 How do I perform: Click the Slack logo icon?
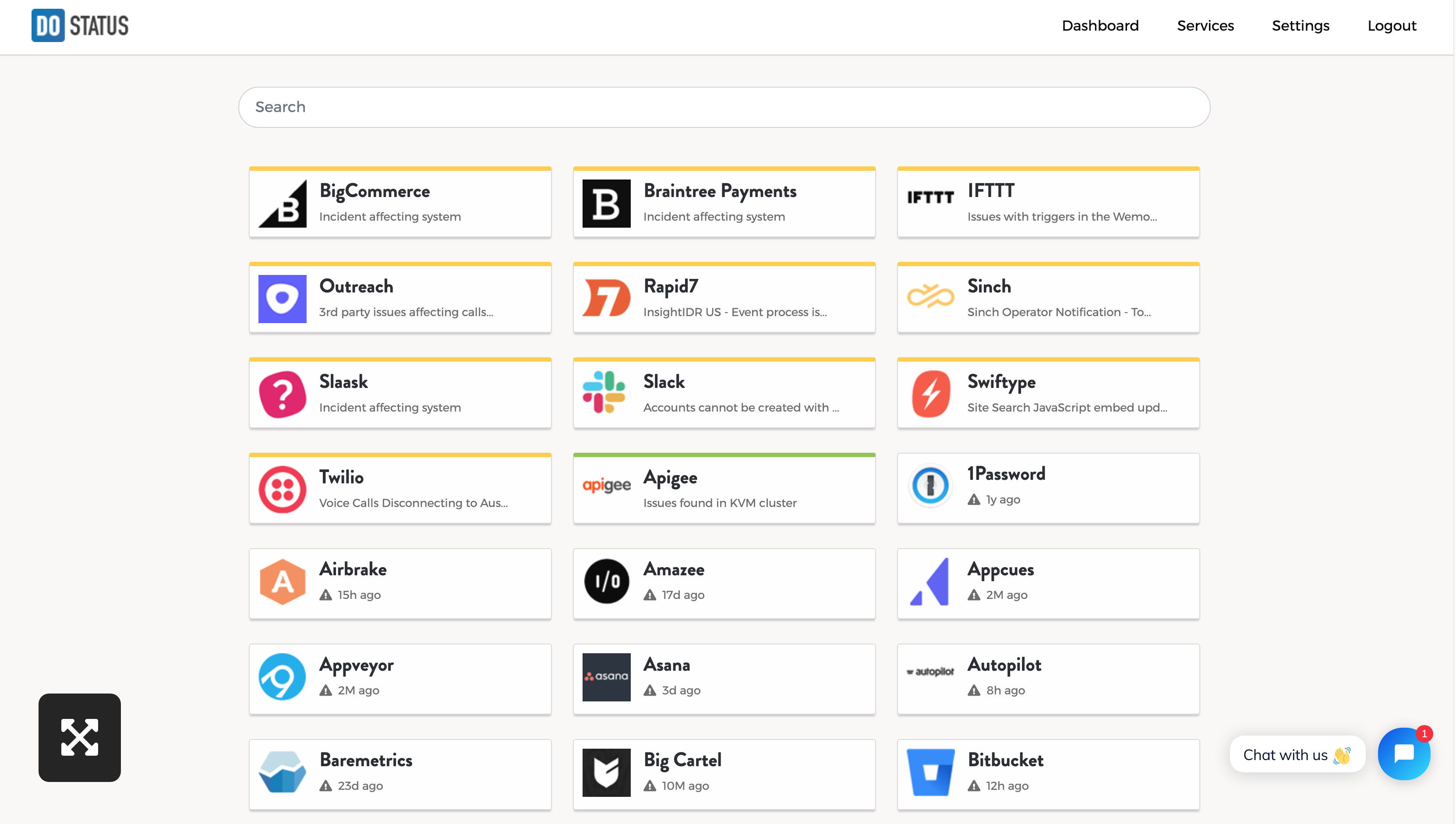tap(605, 393)
